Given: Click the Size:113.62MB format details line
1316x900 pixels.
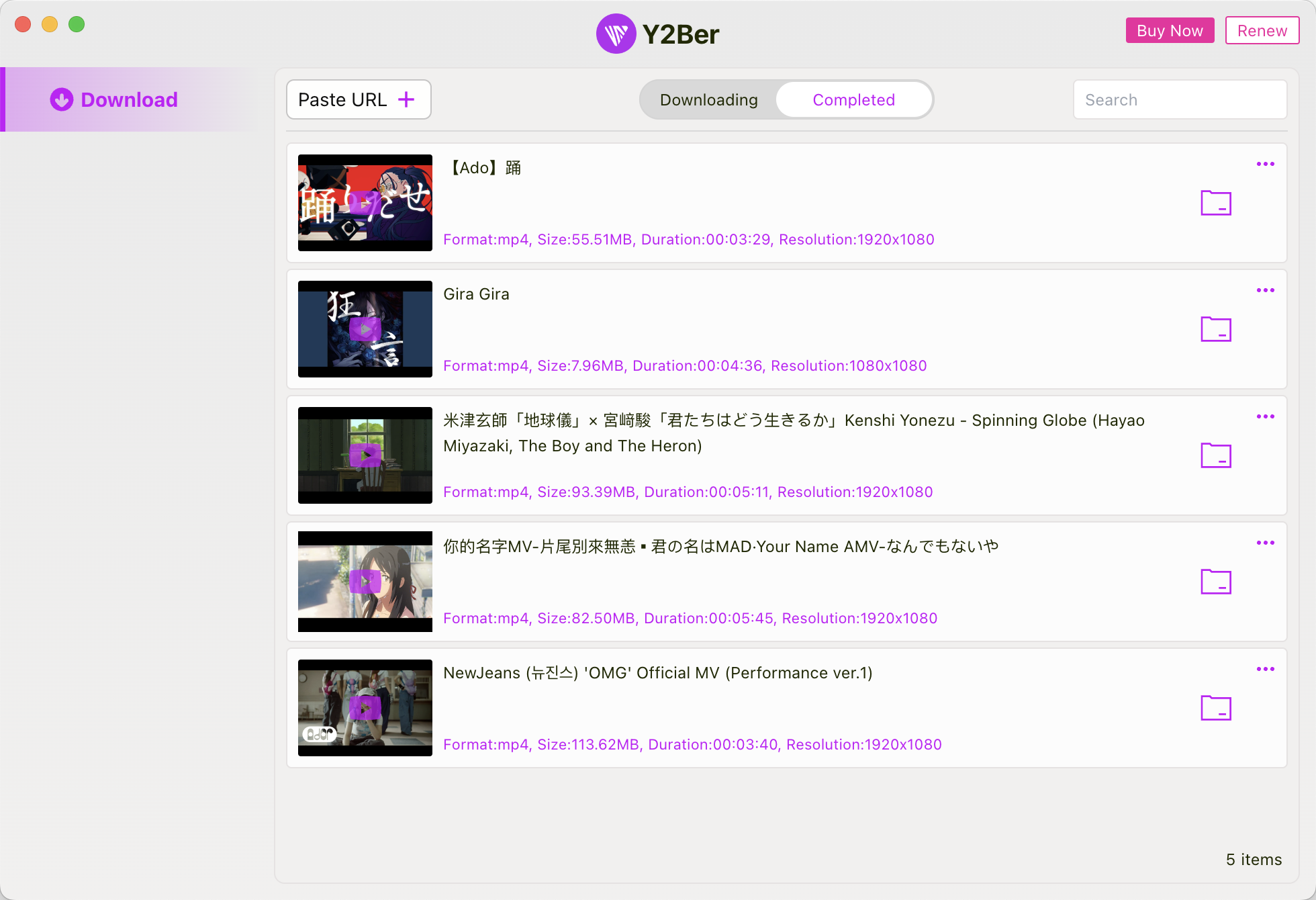Looking at the screenshot, I should coord(692,744).
